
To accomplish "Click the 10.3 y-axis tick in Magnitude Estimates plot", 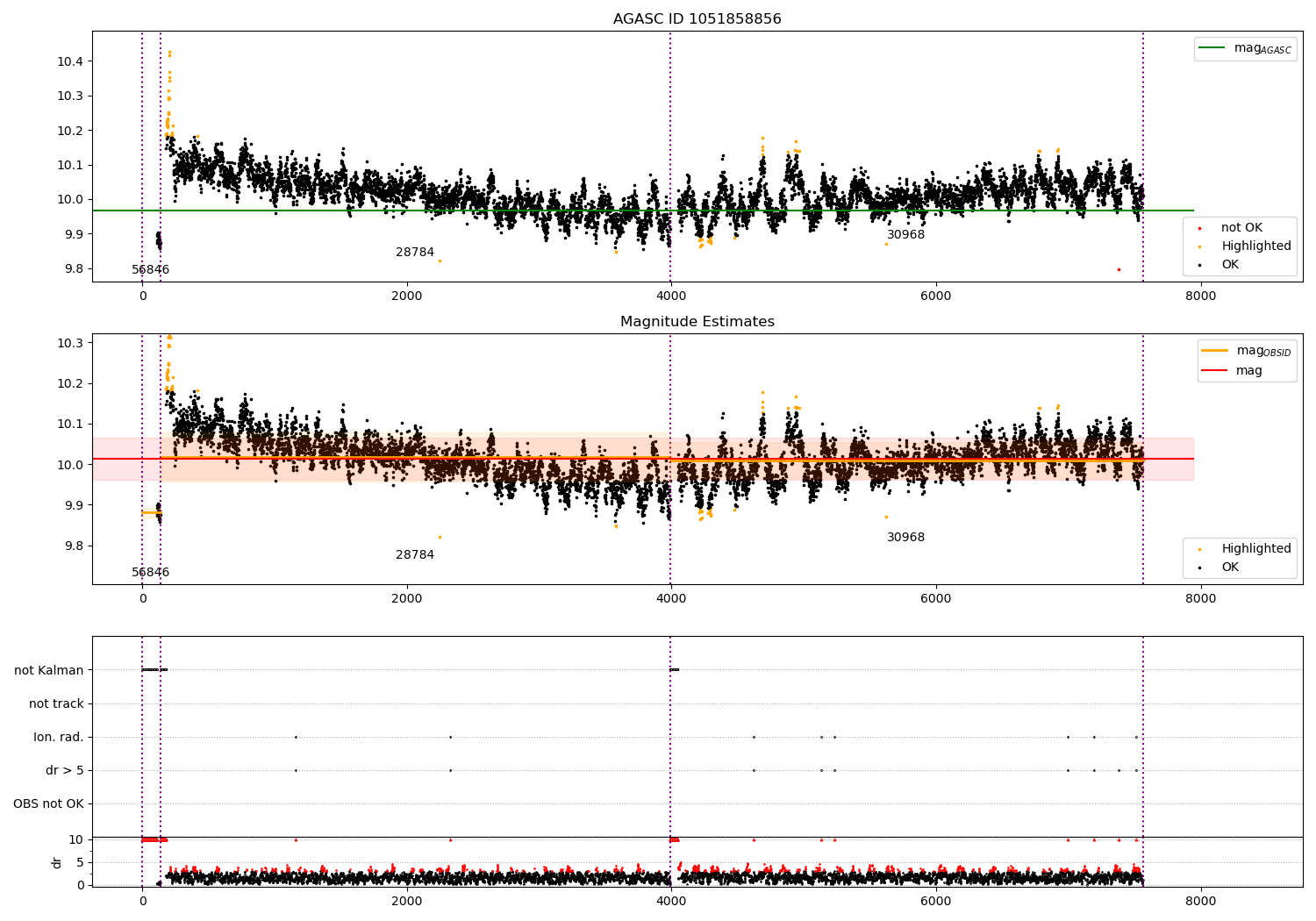I will pos(70,343).
